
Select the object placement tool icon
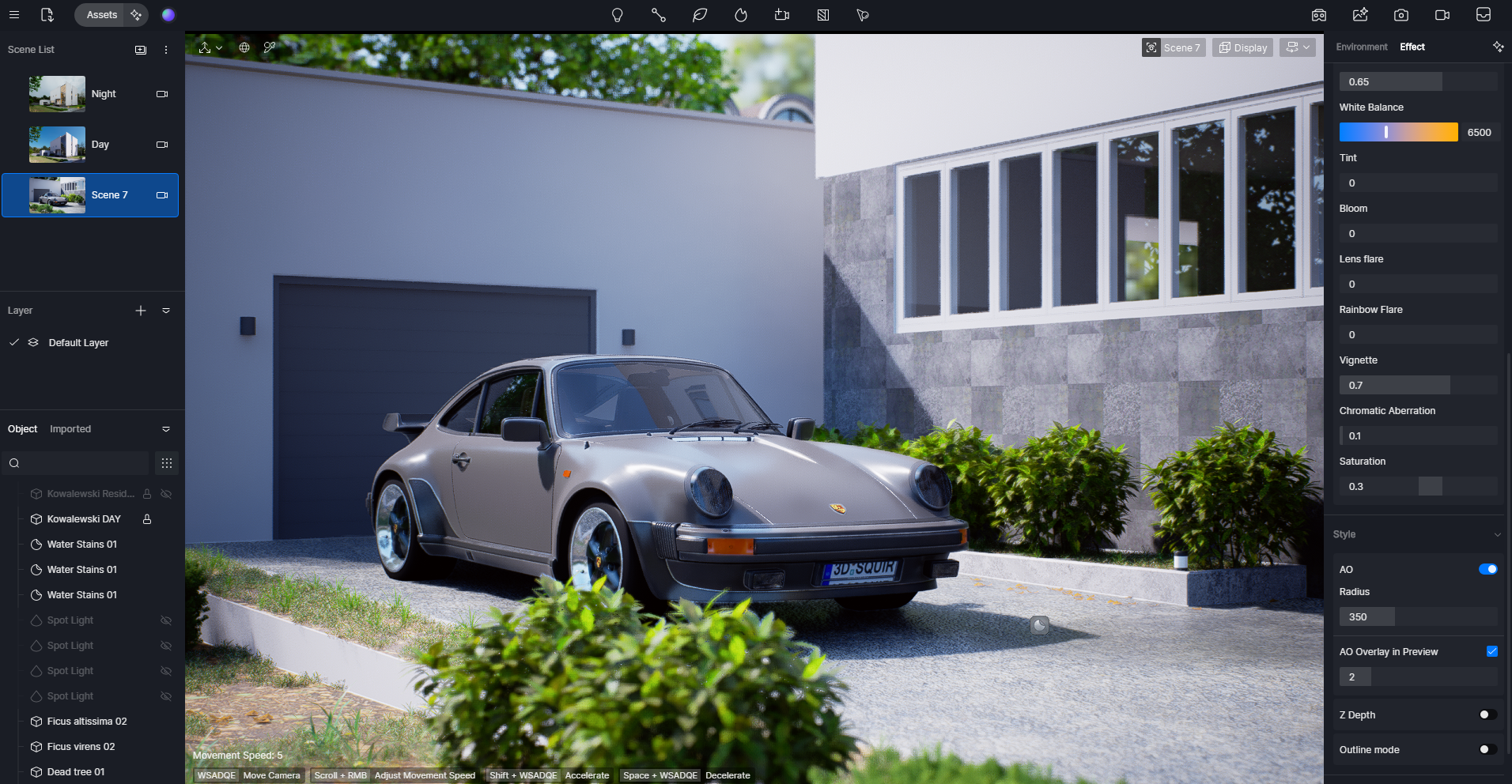[x=782, y=15]
